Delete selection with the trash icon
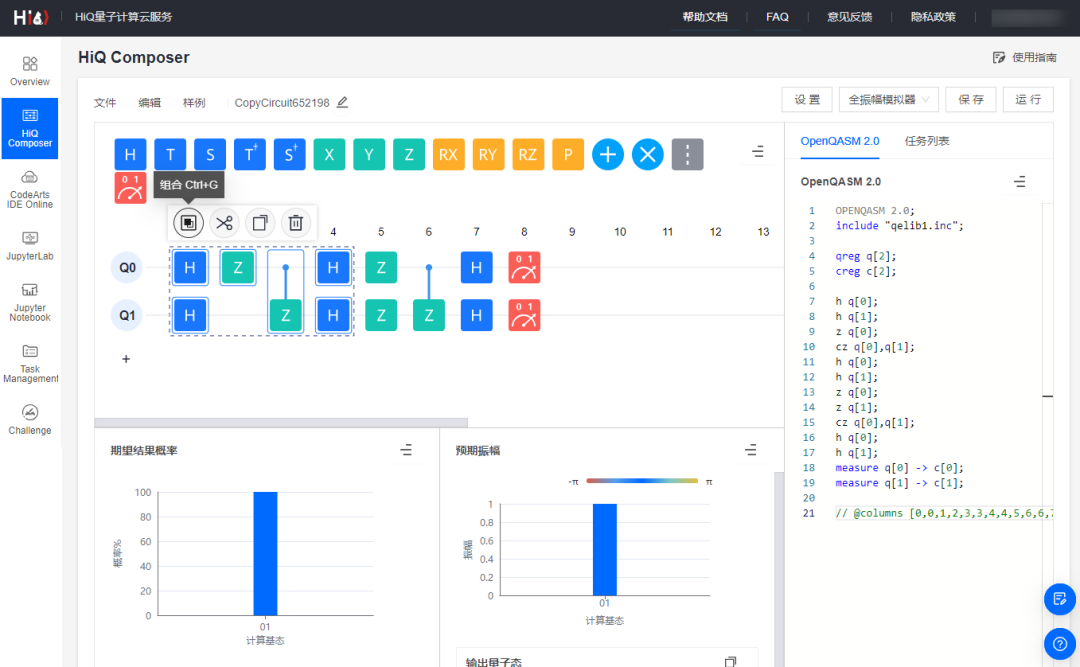Image resolution: width=1080 pixels, height=667 pixels. (x=296, y=223)
